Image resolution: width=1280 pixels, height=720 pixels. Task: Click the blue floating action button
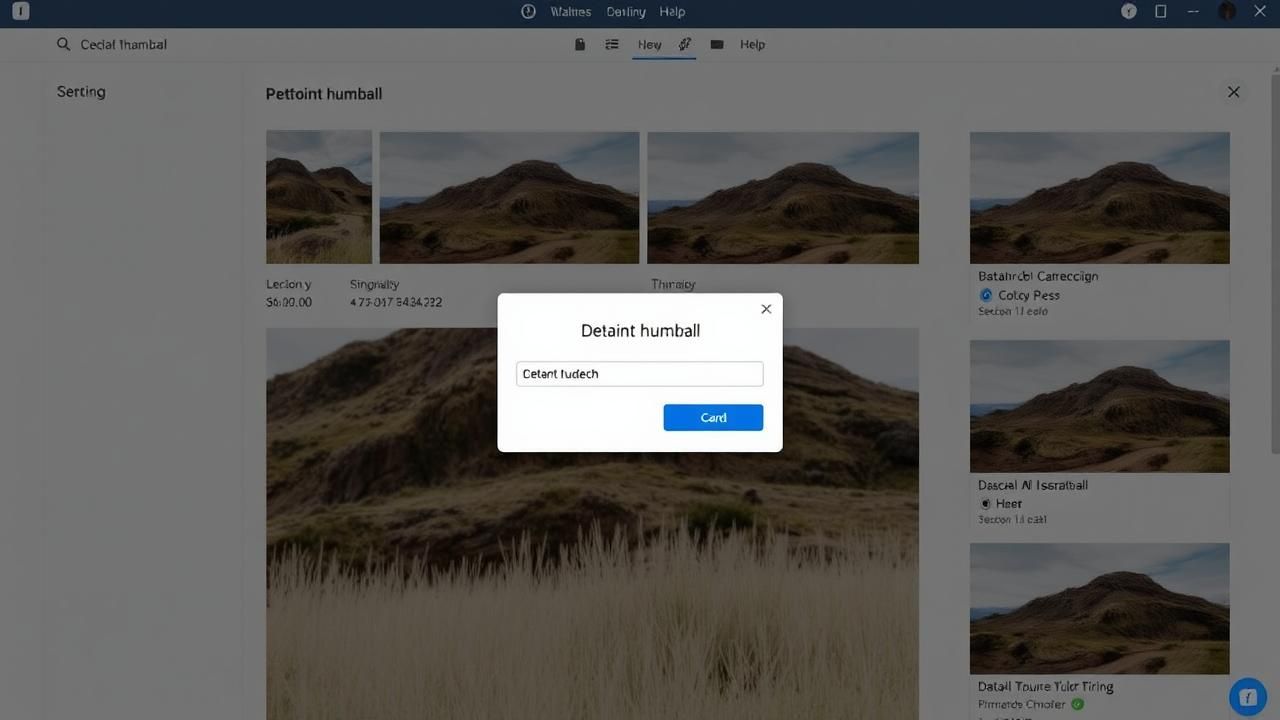1248,697
